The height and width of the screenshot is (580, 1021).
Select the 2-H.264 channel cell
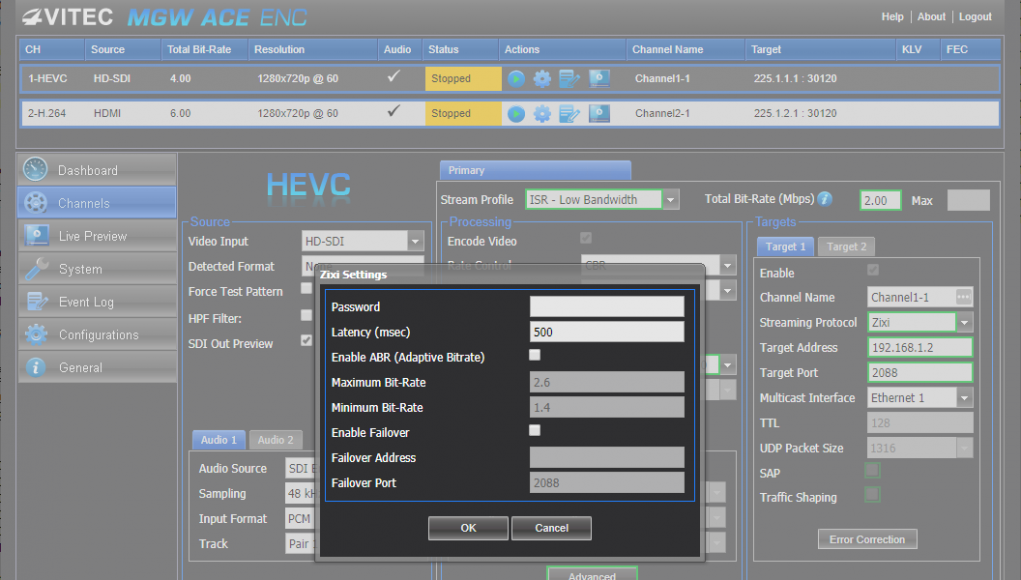(47, 113)
